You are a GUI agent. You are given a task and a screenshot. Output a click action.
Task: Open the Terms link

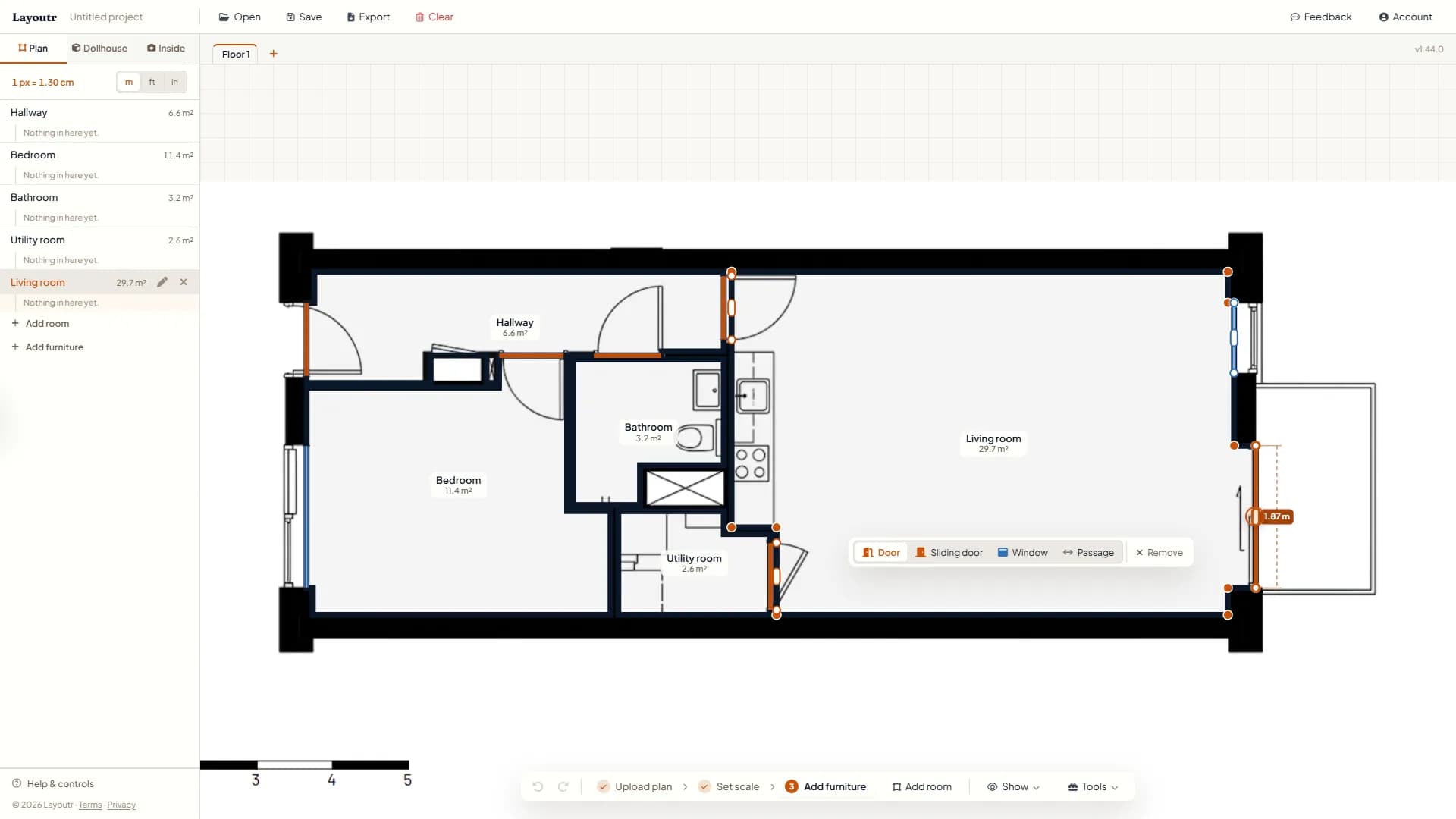[89, 805]
